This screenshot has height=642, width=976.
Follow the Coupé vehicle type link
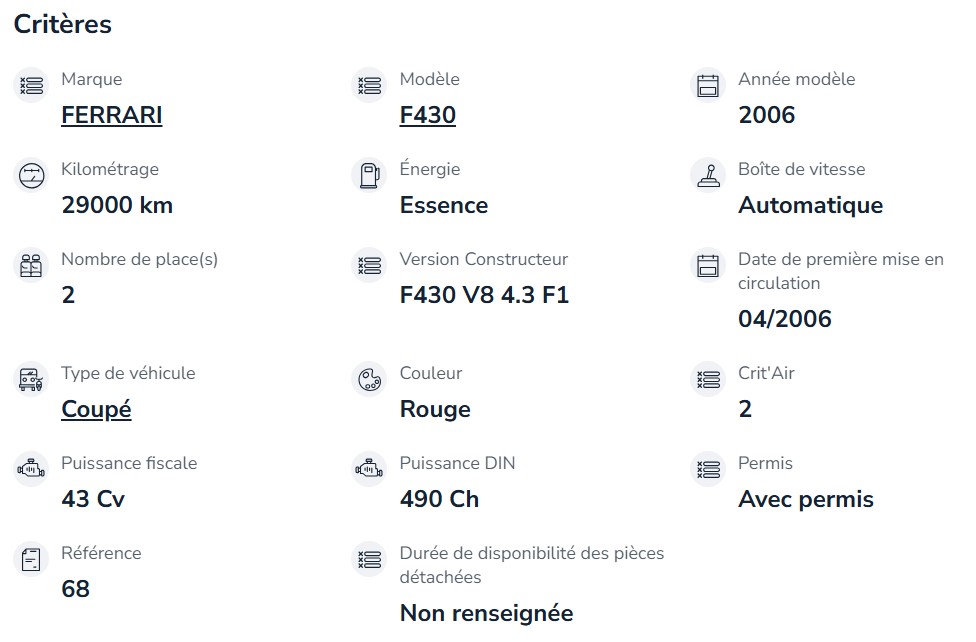click(x=96, y=409)
